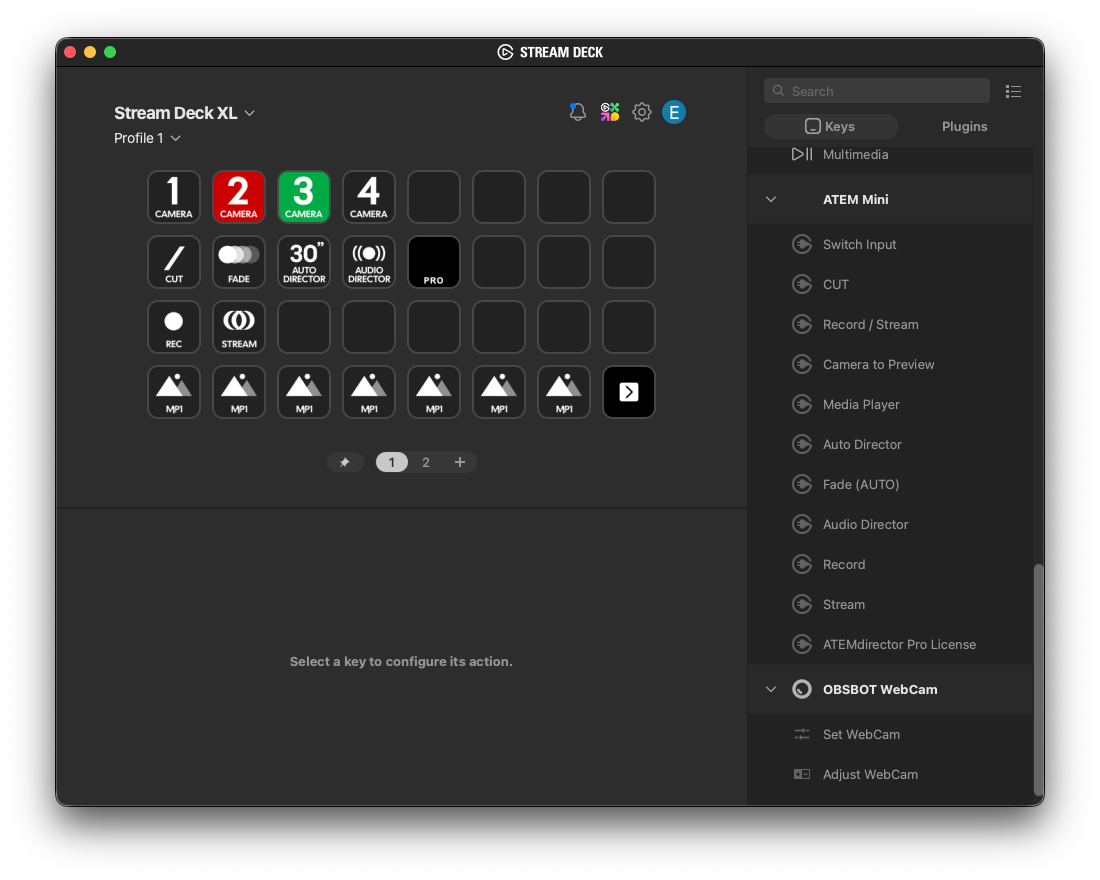Select the Camera 4 key
The height and width of the screenshot is (880, 1100).
pyautogui.click(x=369, y=197)
